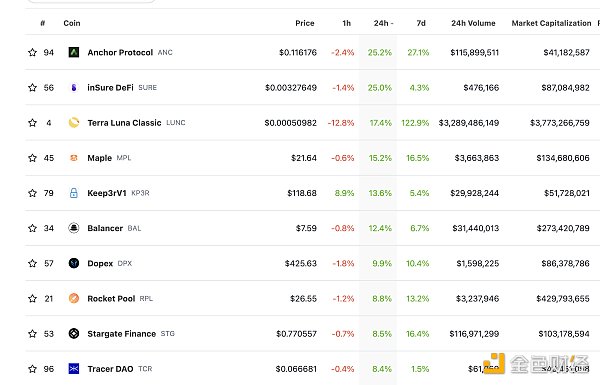This screenshot has width=600, height=385.
Task: Click the Rocket Pool orange logo
Action: [x=74, y=298]
